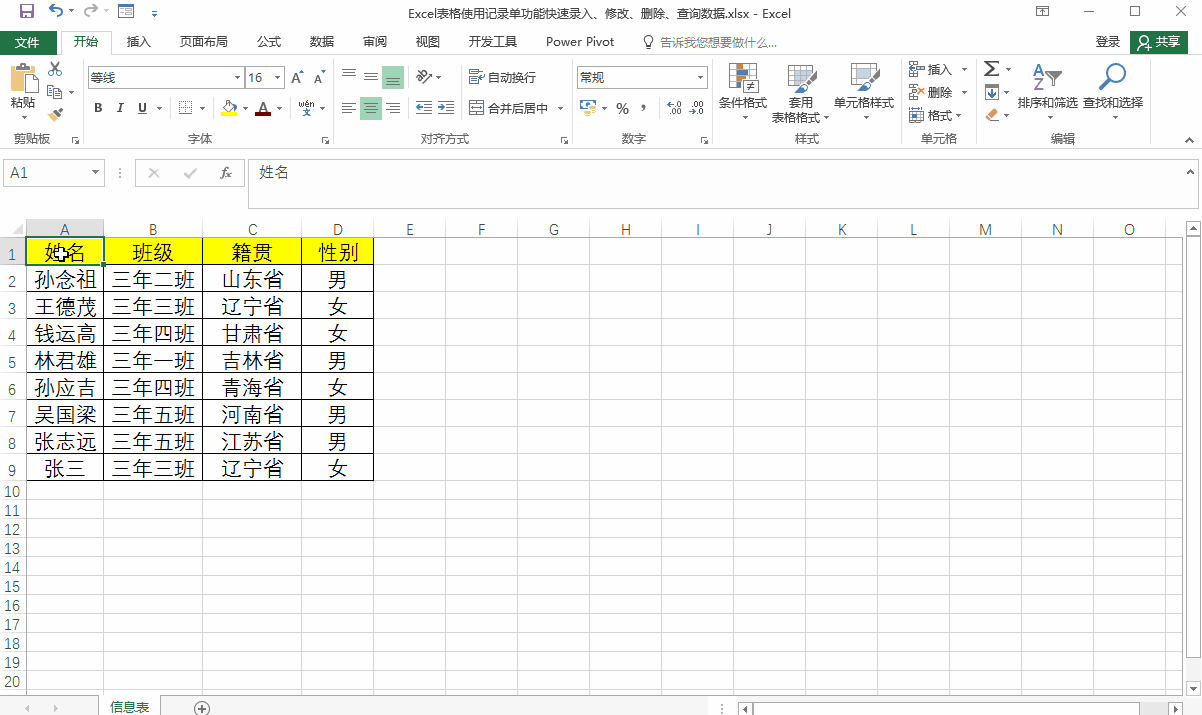Toggle top vertical alignment
The image size is (1202, 715).
349,77
